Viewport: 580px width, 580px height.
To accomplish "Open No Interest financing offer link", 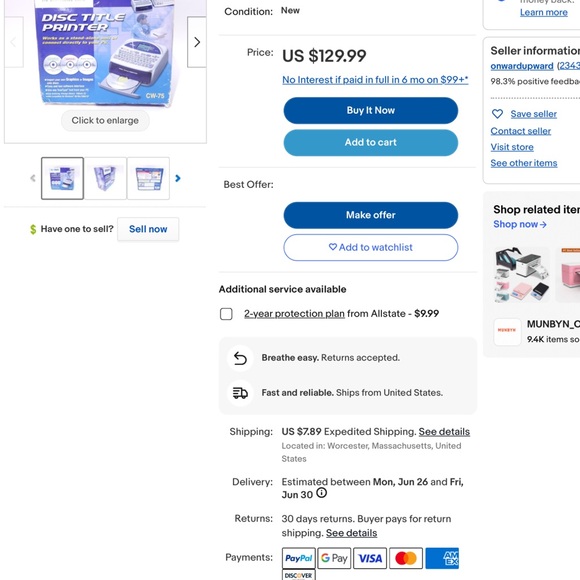I will coord(375,80).
